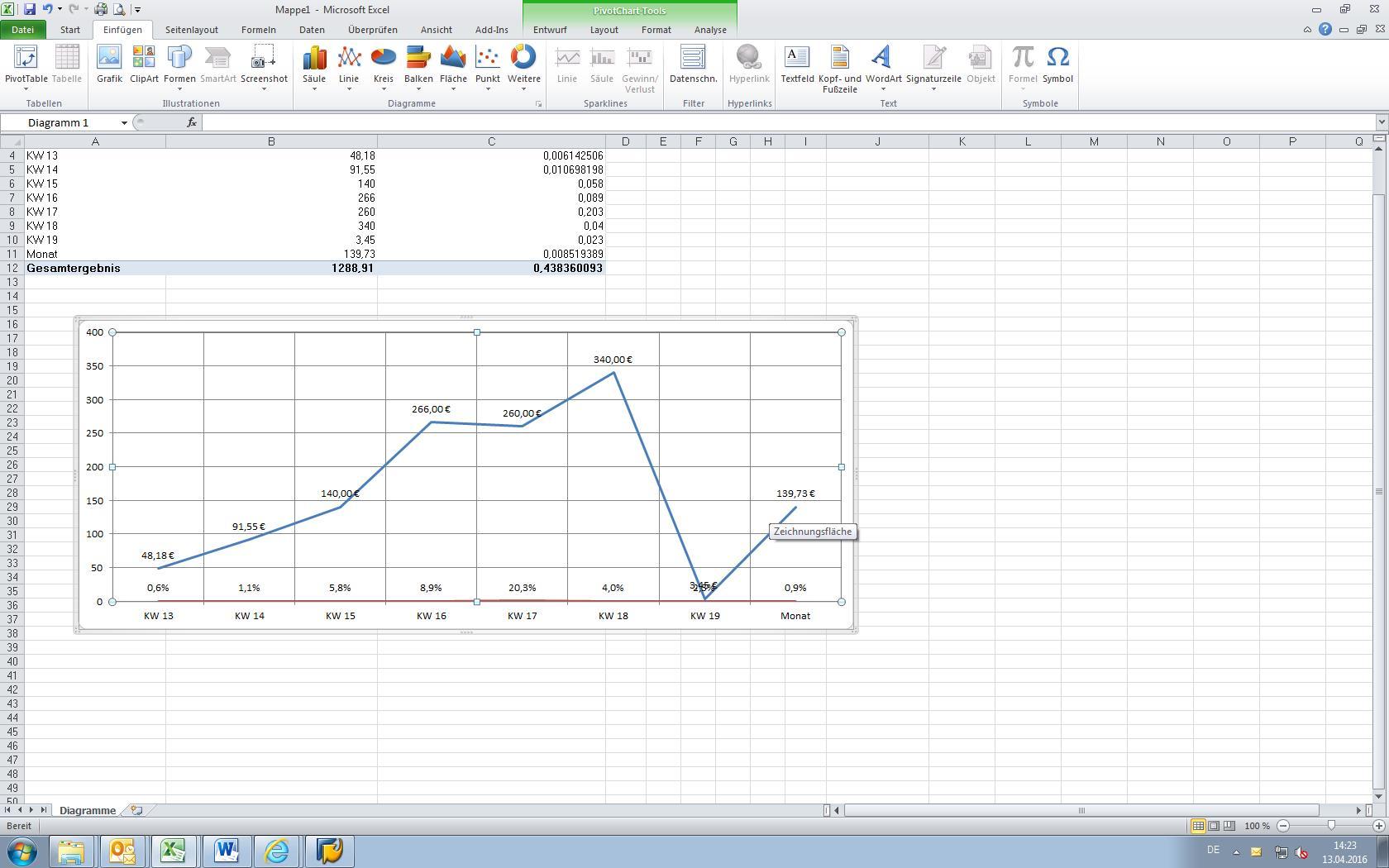The image size is (1389, 868).
Task: Zoom in with the plus button
Action: click(x=1379, y=826)
